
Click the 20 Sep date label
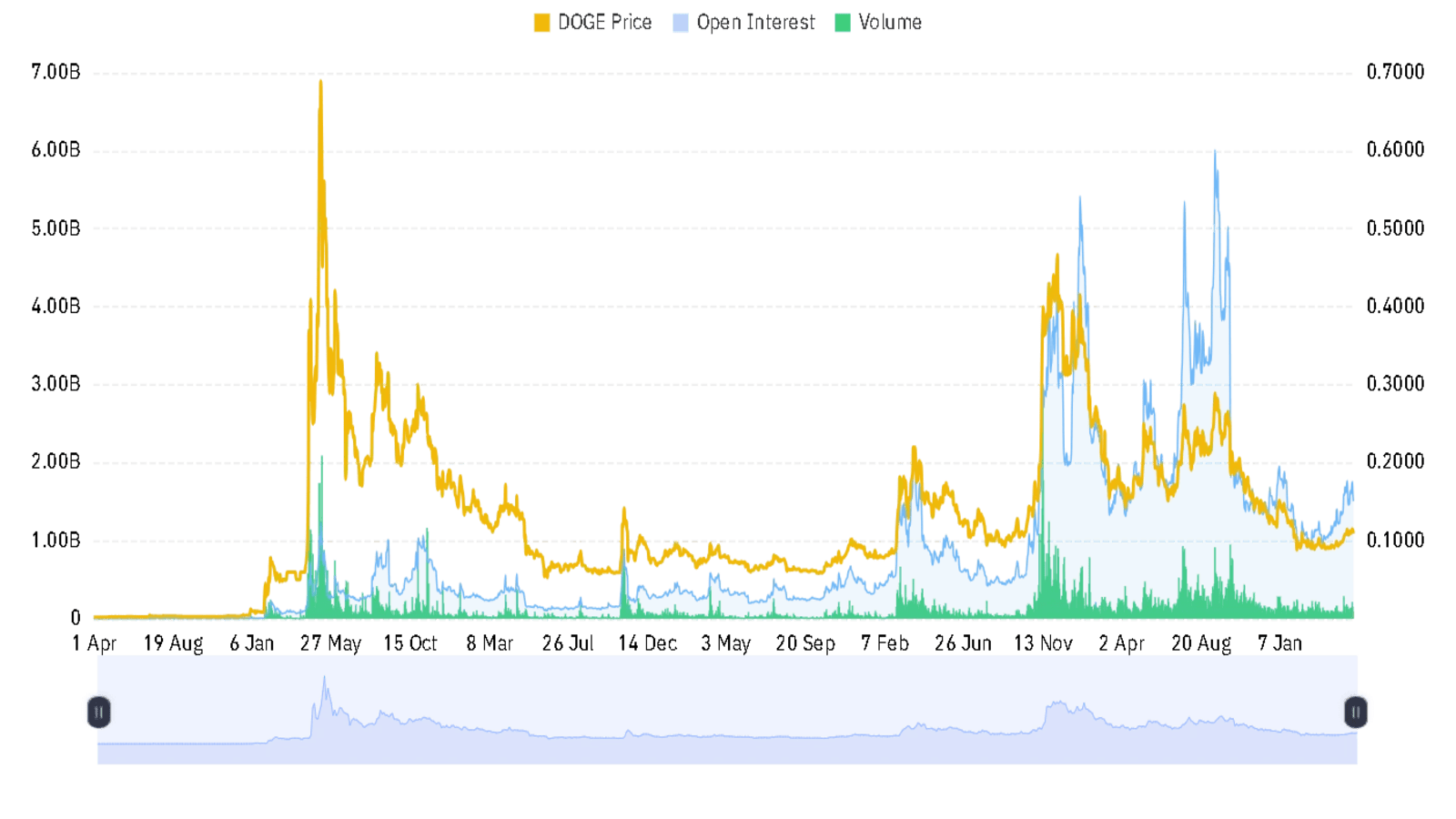coord(805,643)
